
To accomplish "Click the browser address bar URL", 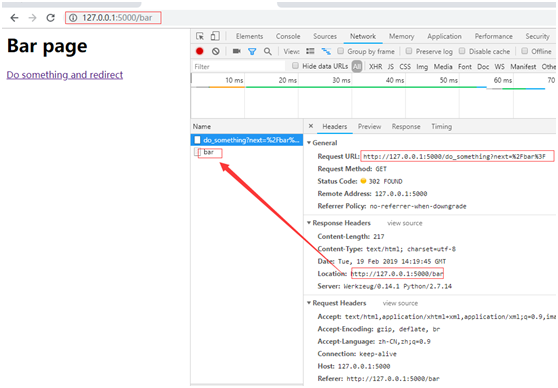I will click(x=117, y=18).
